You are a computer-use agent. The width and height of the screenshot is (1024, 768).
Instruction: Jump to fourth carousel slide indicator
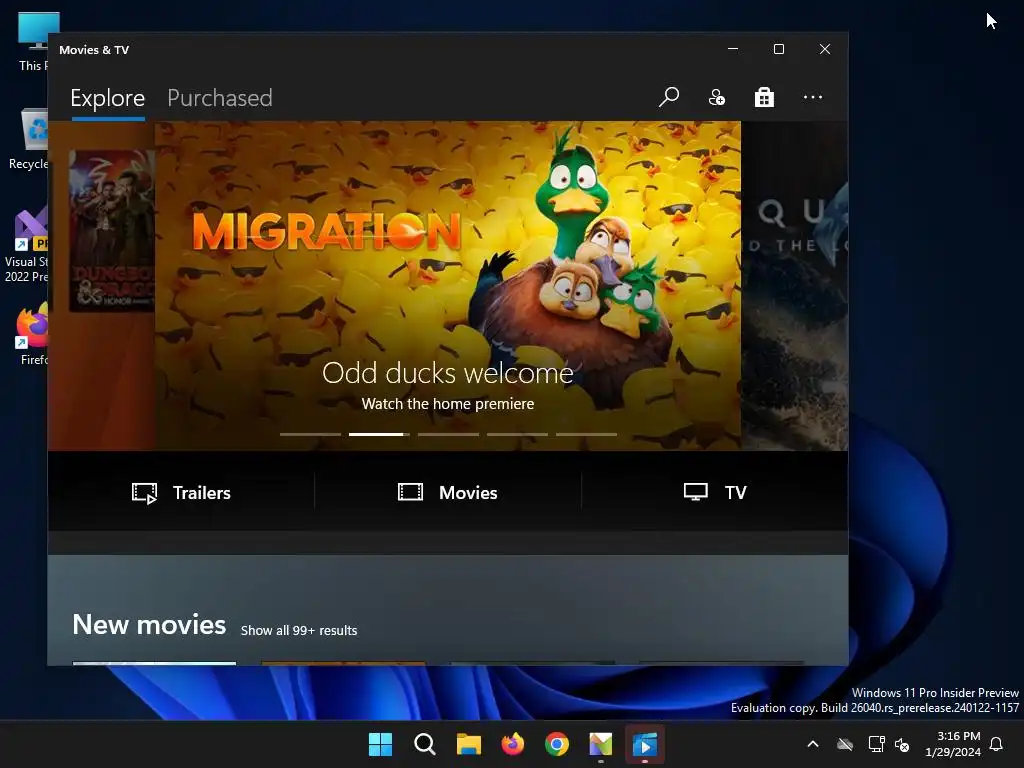[517, 434]
